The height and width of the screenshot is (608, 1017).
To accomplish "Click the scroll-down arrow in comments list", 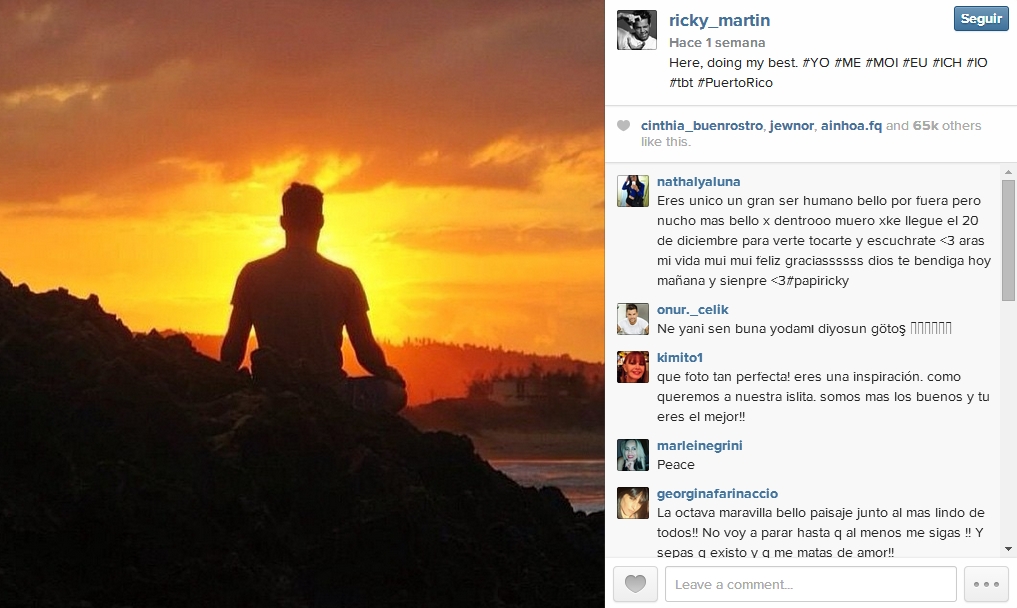I will (1008, 549).
